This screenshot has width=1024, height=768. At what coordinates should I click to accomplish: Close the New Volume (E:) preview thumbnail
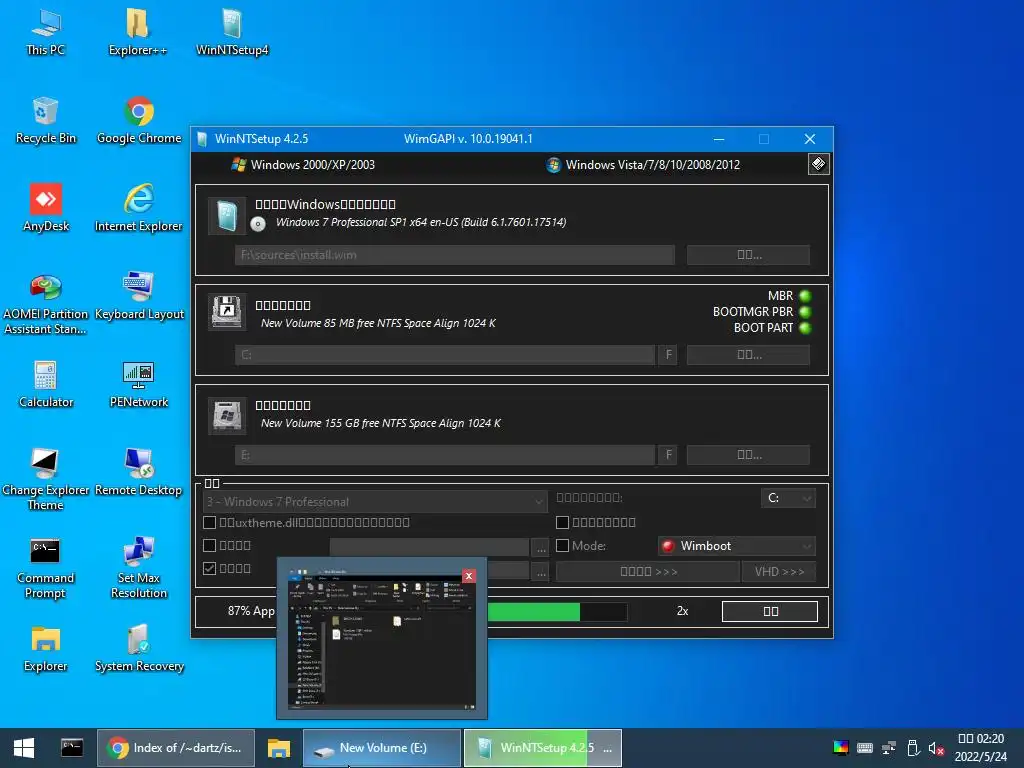point(469,575)
